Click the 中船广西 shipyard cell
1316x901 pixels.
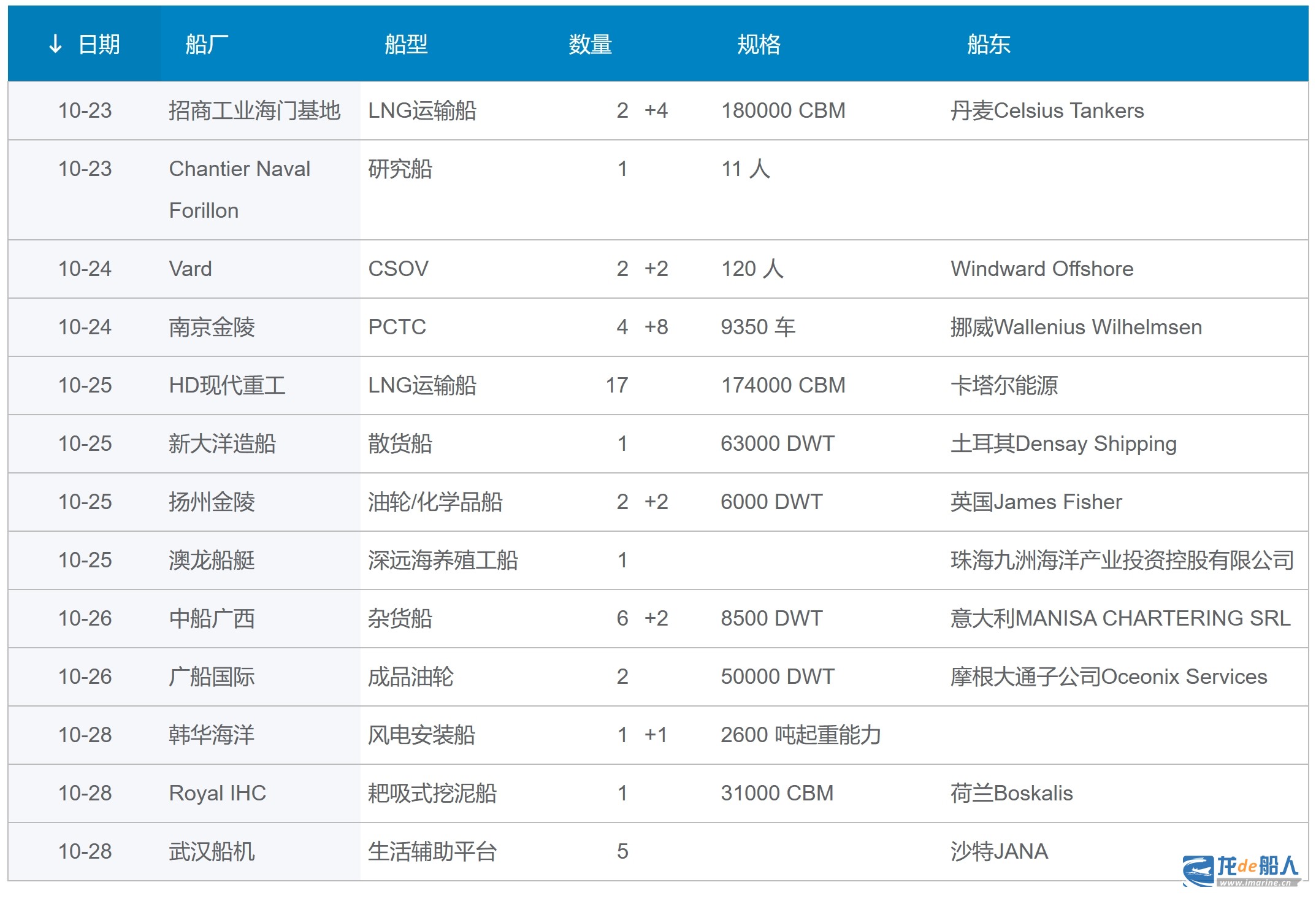(212, 618)
